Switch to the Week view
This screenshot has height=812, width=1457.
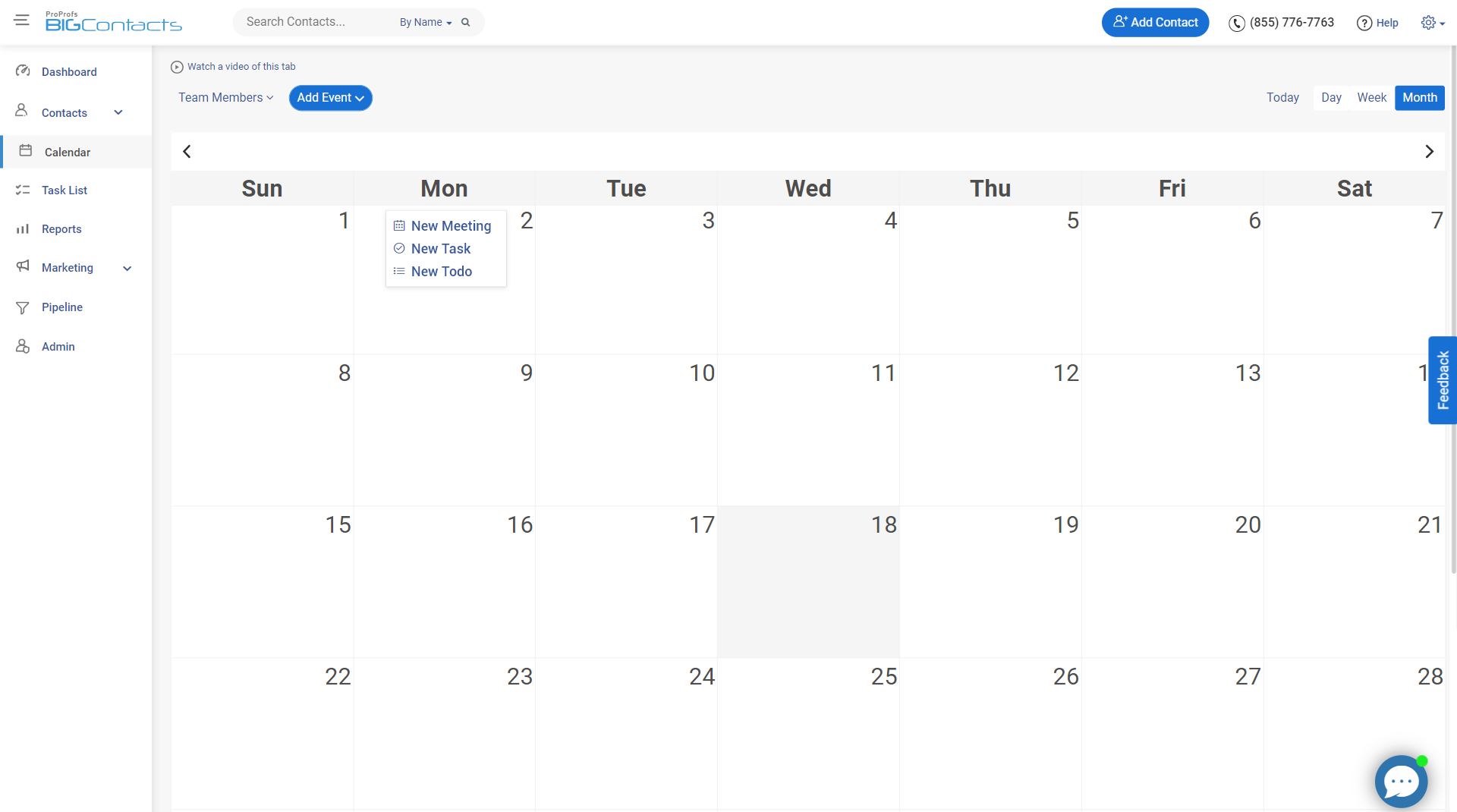click(x=1371, y=98)
